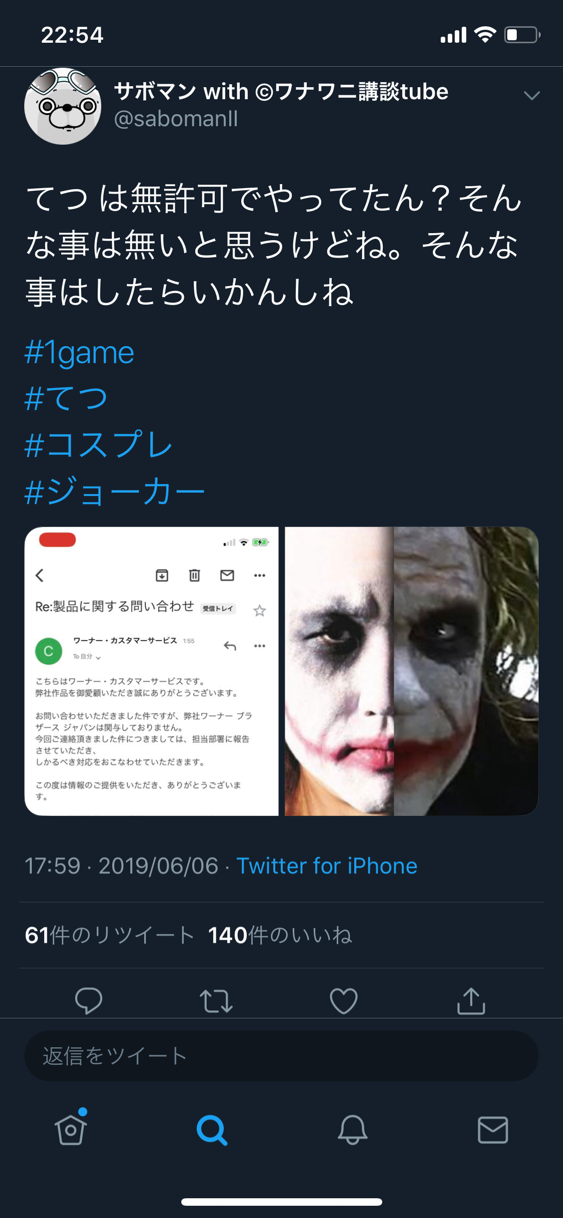Viewport: 563px width, 1218px height.
Task: Tap the retweet arrows icon
Action: coord(216,1000)
